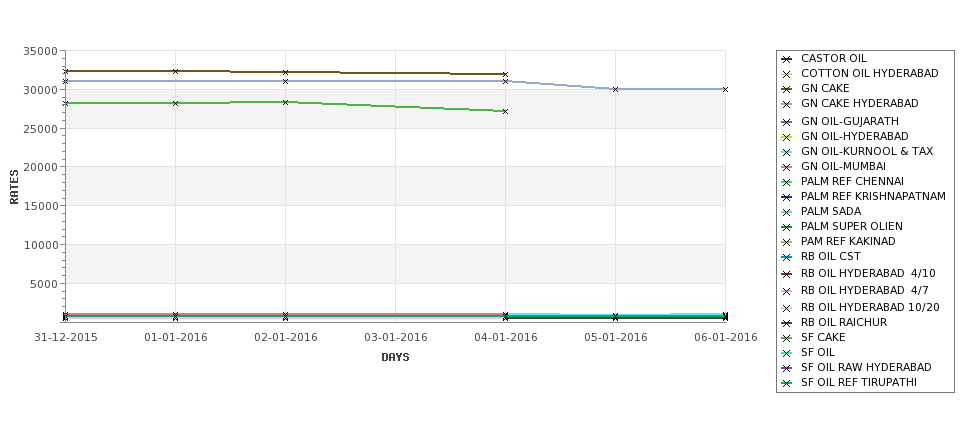Click the SF OIL legend marker
The image size is (975, 429).
tap(787, 353)
